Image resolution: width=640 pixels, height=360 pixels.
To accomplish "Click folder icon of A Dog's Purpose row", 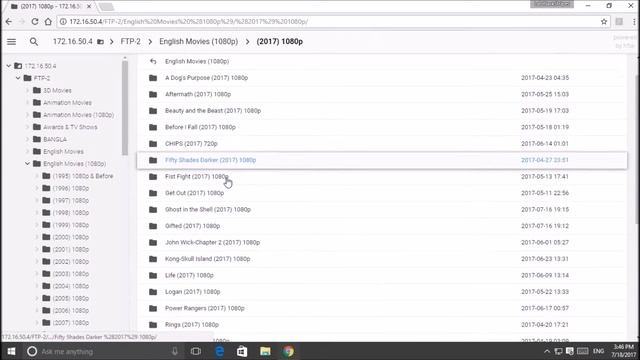I will coord(153,78).
